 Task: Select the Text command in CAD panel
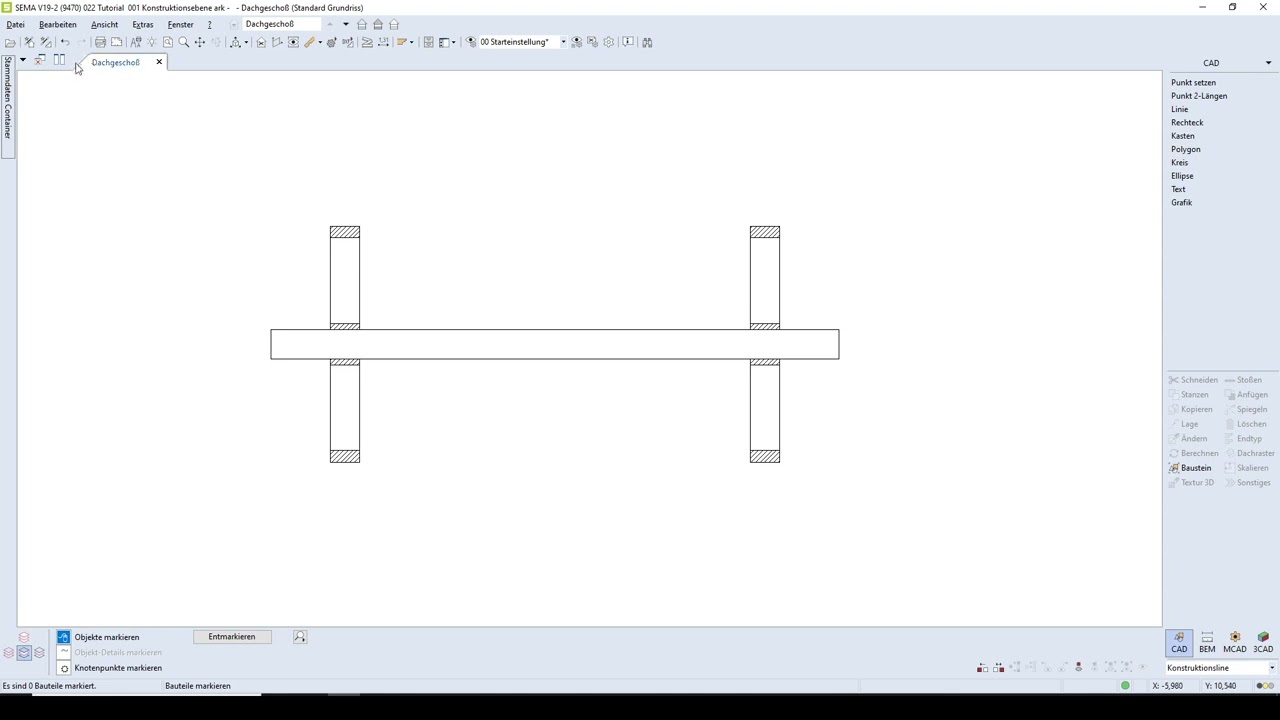click(1178, 189)
